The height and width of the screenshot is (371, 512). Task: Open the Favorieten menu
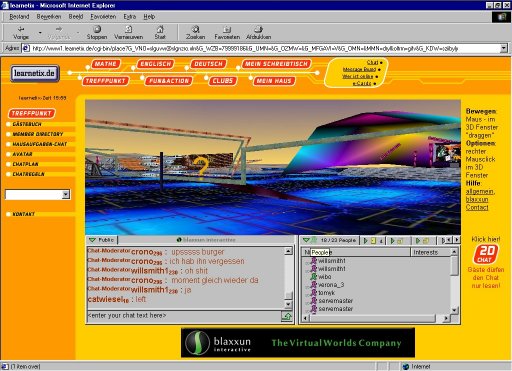[103, 16]
